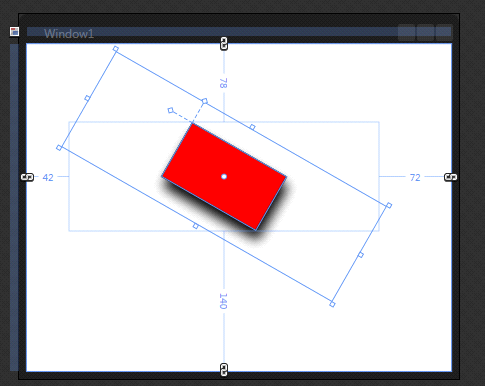485x386 pixels.
Task: Toggle the left margin chain-link anchor
Action: tap(27, 177)
